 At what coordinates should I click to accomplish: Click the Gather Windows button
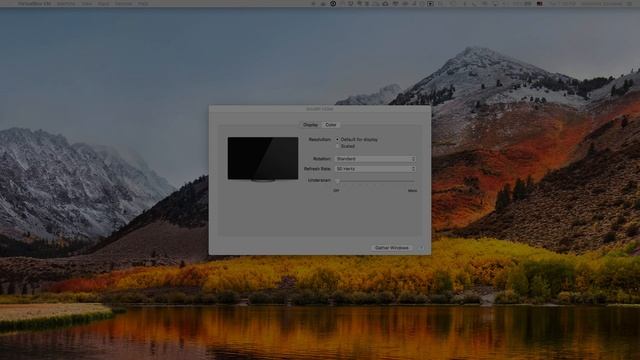tap(391, 248)
